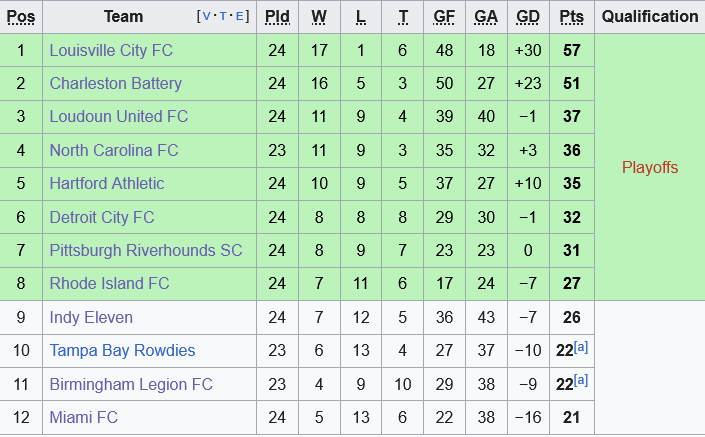Click the Tampa Bay Rowdies link
705x437 pixels.
coord(122,350)
